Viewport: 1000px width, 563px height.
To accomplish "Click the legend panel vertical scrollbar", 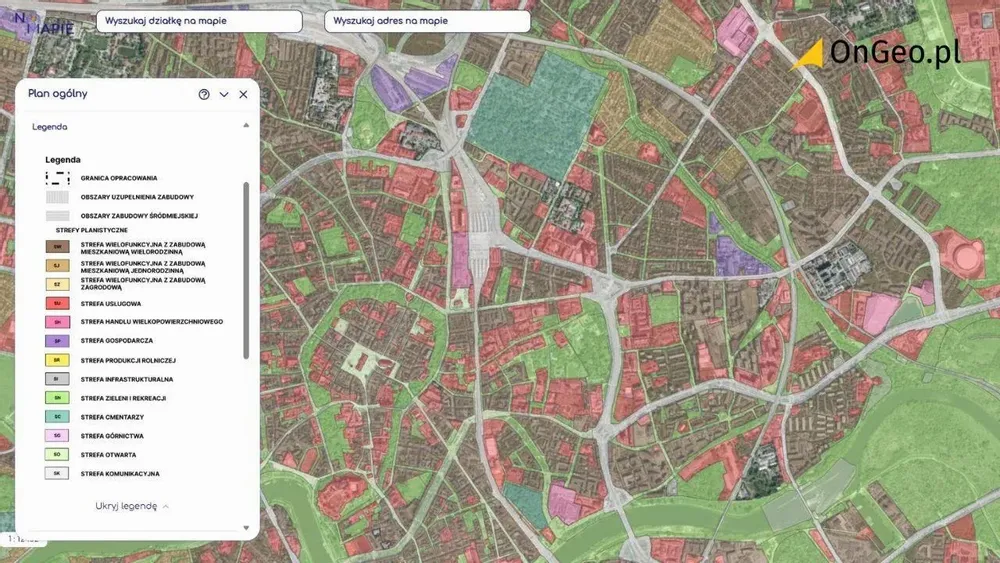I will [246, 271].
